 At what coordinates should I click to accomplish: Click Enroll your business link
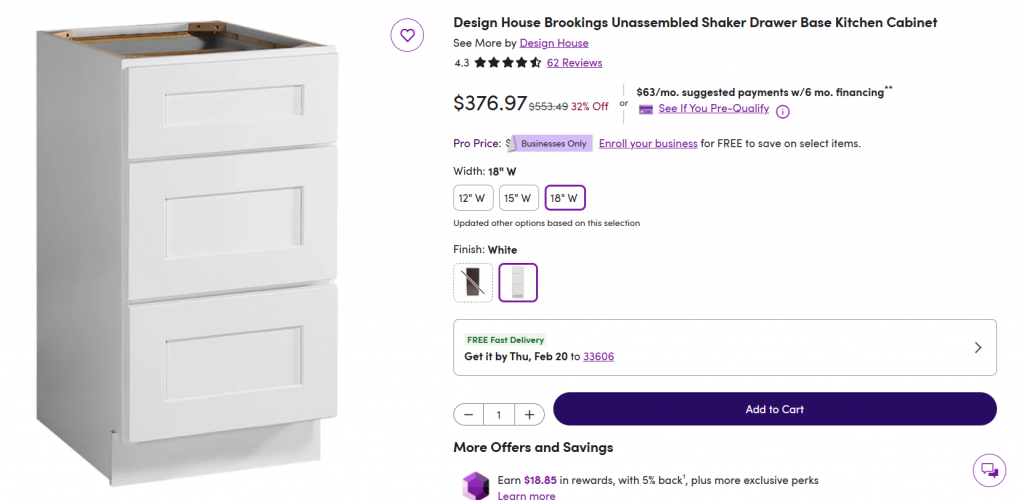(648, 143)
